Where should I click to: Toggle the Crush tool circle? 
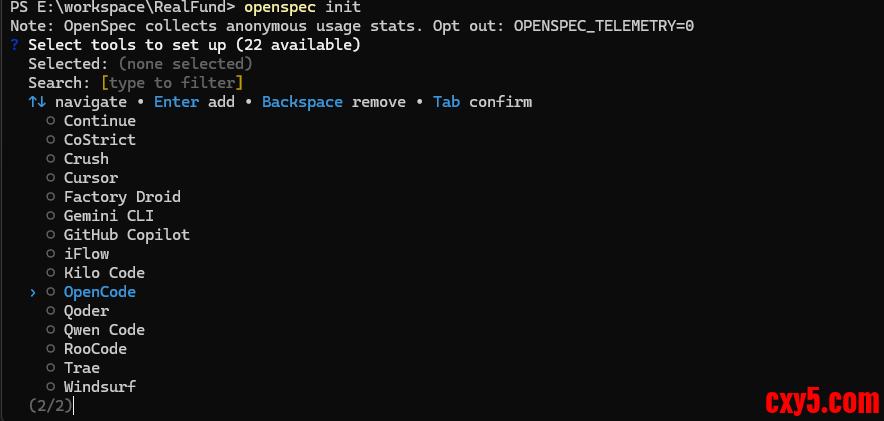click(x=50, y=159)
